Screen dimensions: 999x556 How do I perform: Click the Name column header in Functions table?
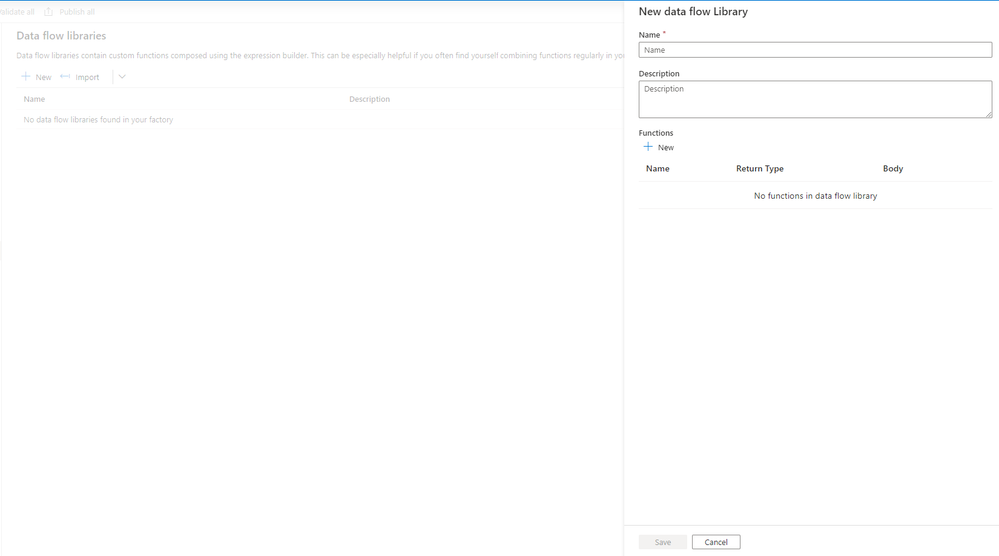tap(658, 169)
